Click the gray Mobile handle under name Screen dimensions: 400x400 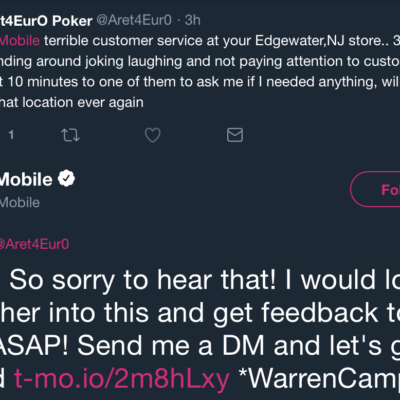[20, 202]
